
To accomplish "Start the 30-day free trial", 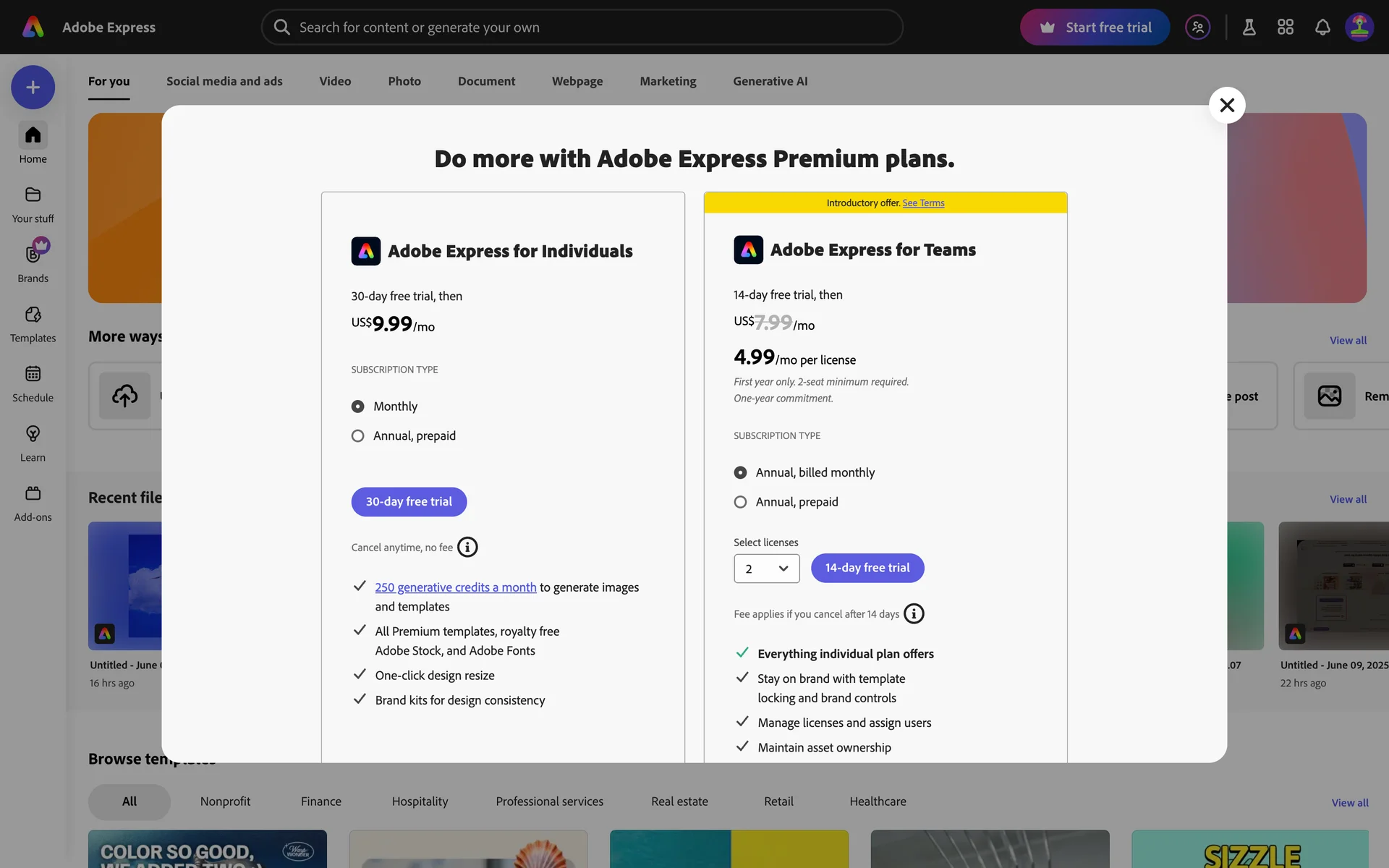I will 409,502.
